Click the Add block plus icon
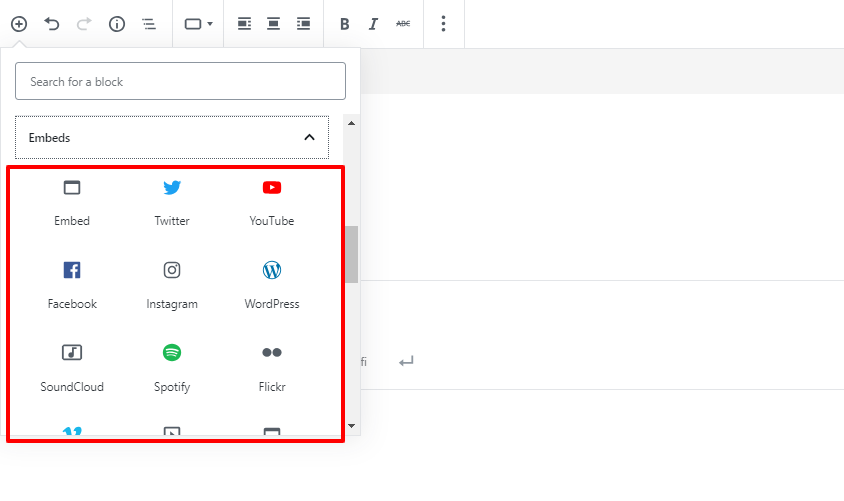Screen dimensions: 844x501 pyautogui.click(x=19, y=24)
